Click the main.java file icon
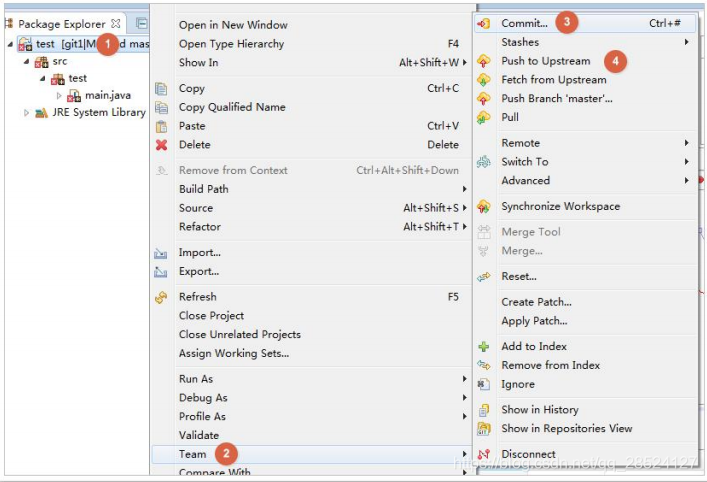 pyautogui.click(x=74, y=96)
